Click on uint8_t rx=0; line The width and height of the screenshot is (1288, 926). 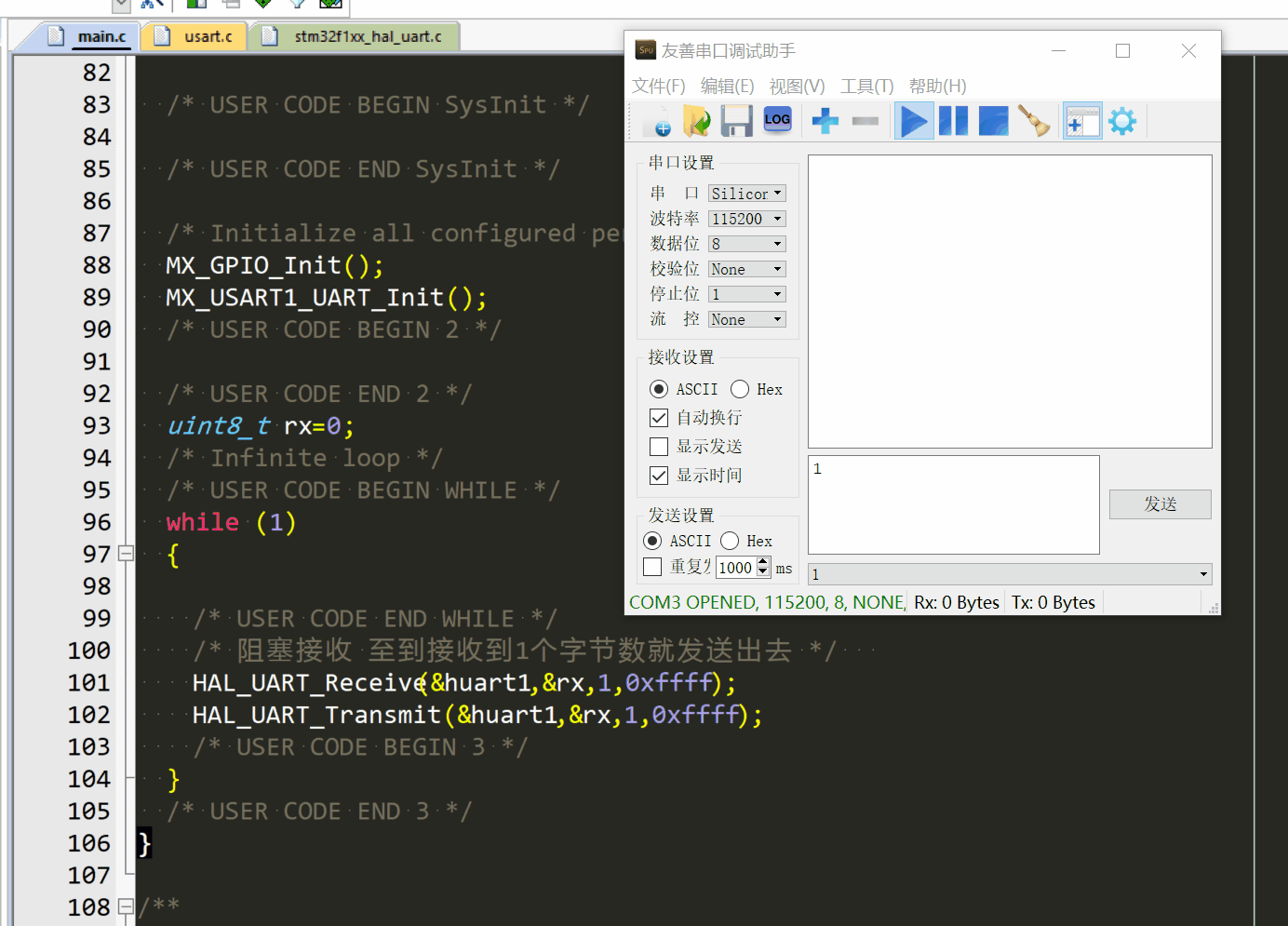coord(261,426)
